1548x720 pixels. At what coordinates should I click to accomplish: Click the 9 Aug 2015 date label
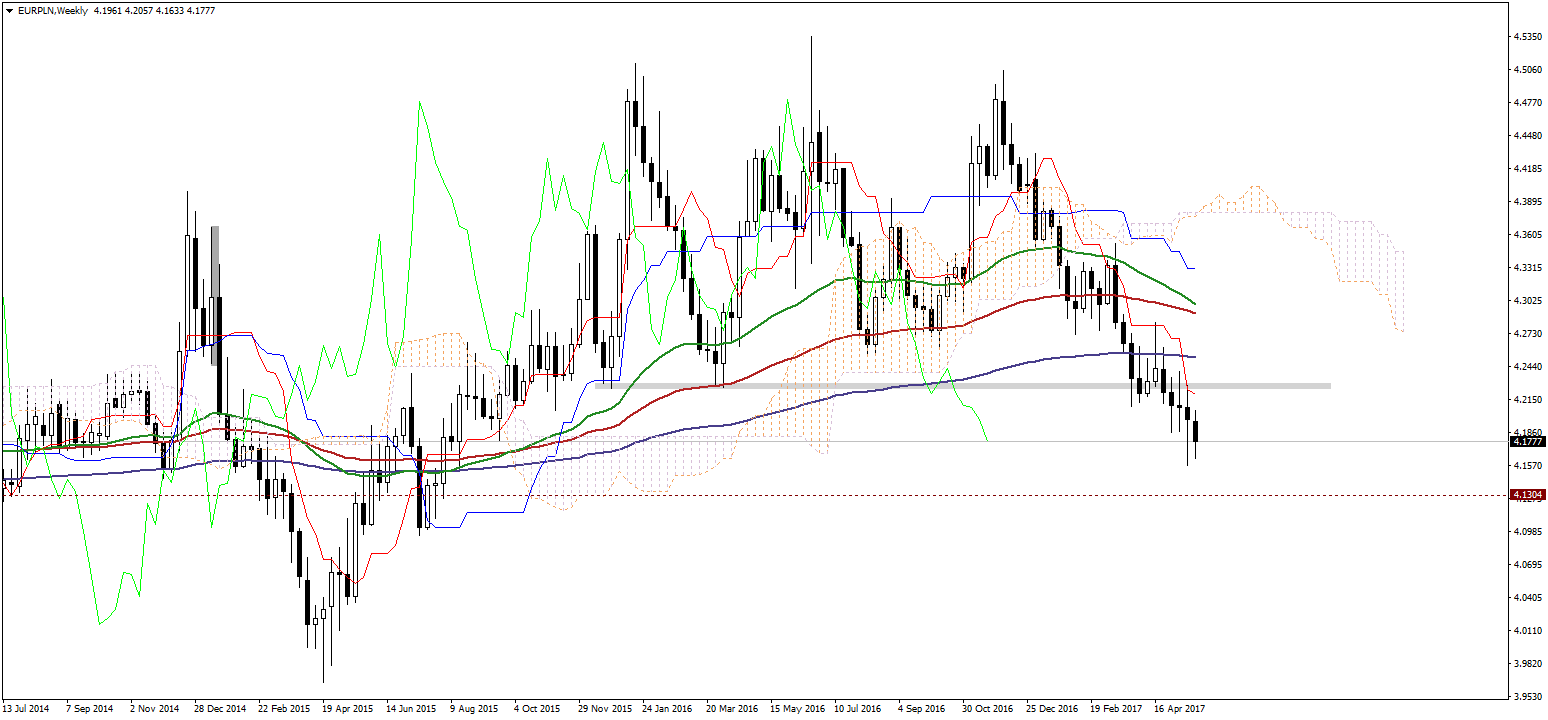tap(474, 708)
